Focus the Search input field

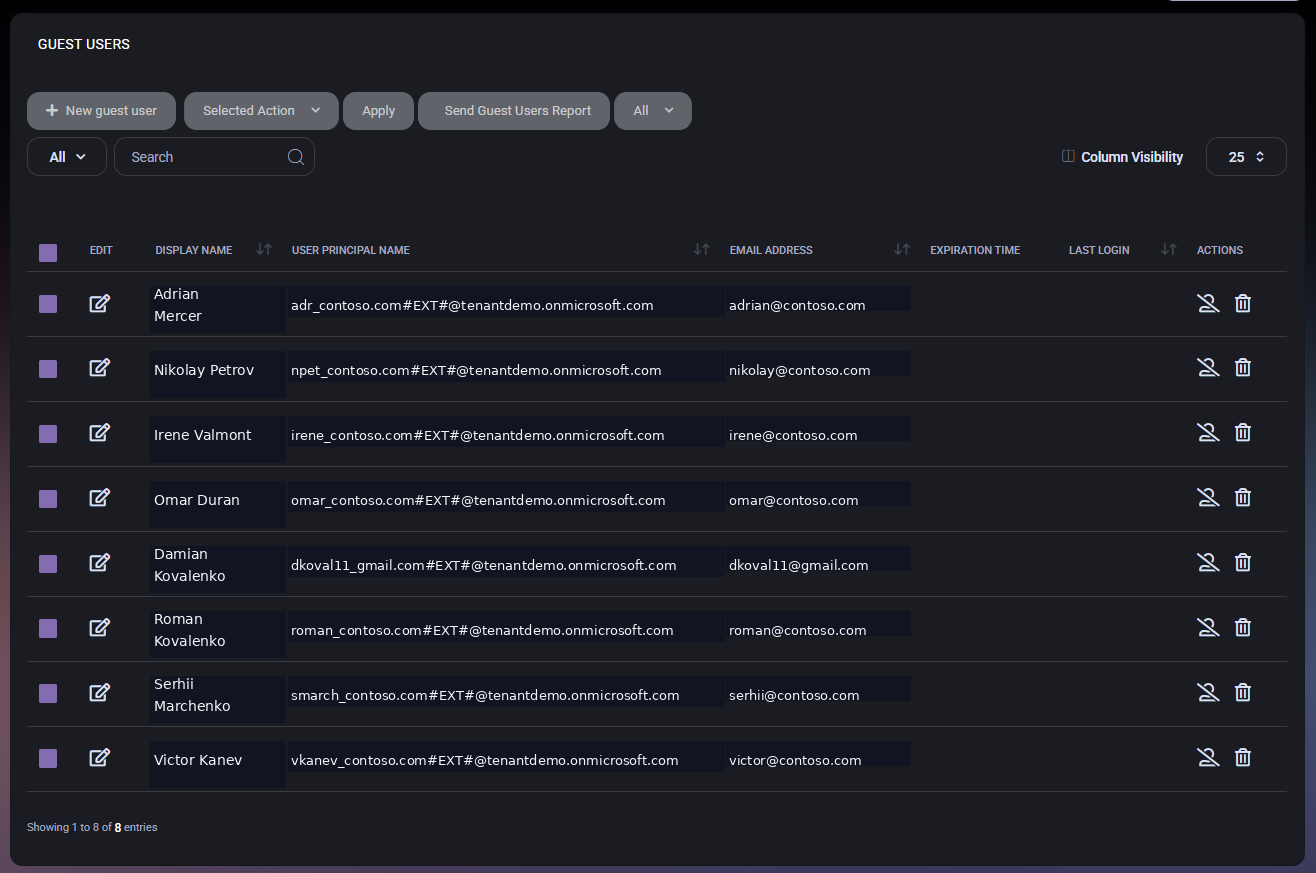click(205, 157)
